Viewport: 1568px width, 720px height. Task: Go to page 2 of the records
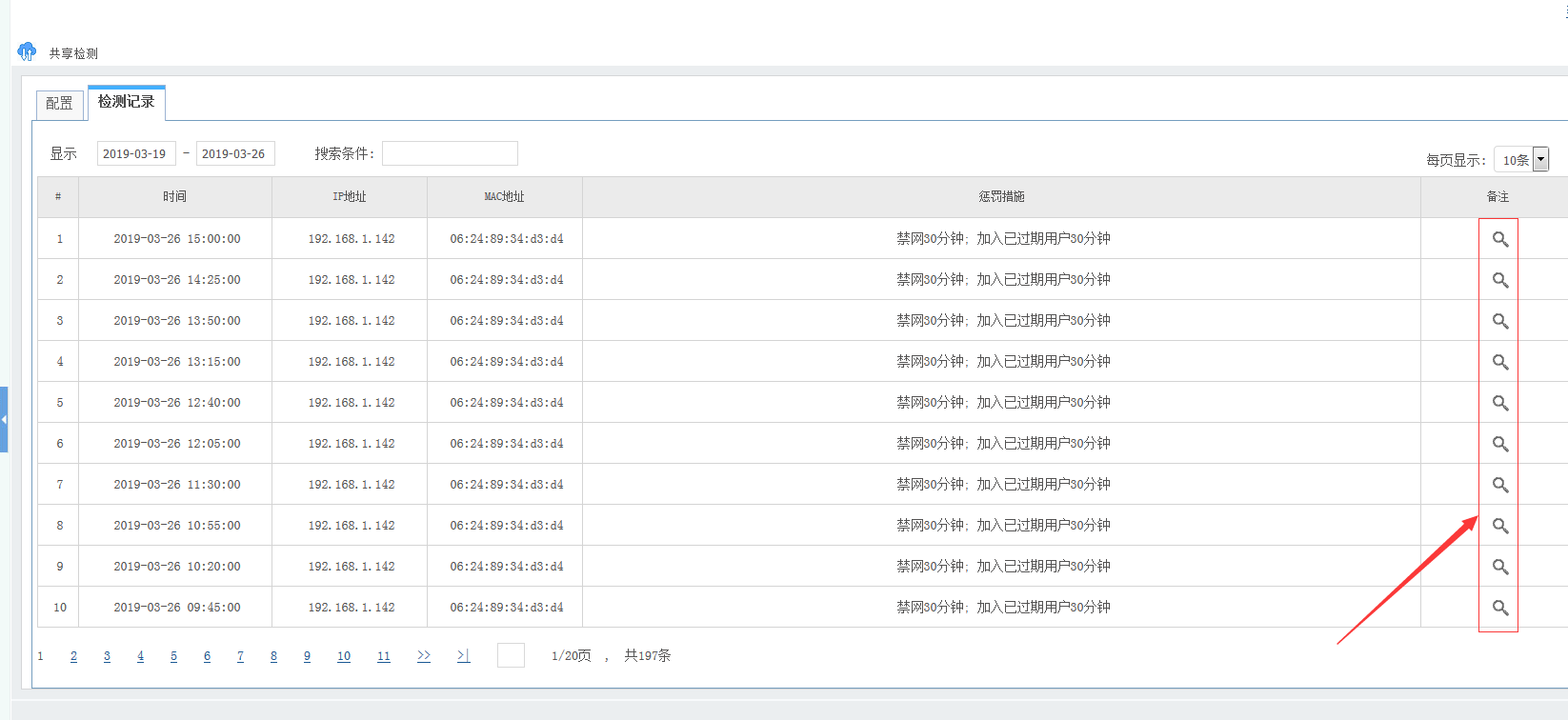73,656
